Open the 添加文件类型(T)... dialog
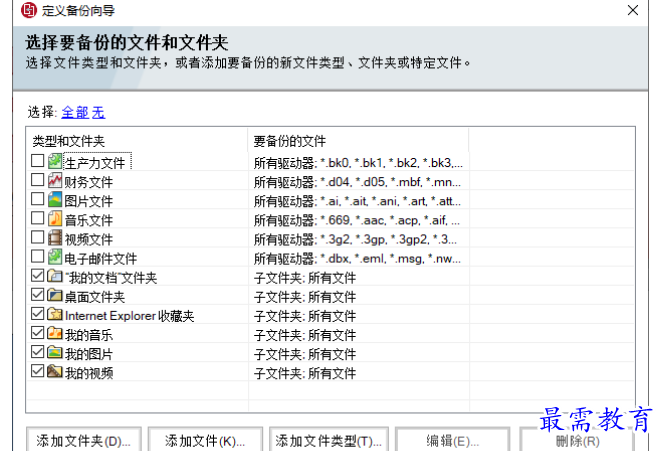This screenshot has height=451, width=661. pyautogui.click(x=328, y=441)
